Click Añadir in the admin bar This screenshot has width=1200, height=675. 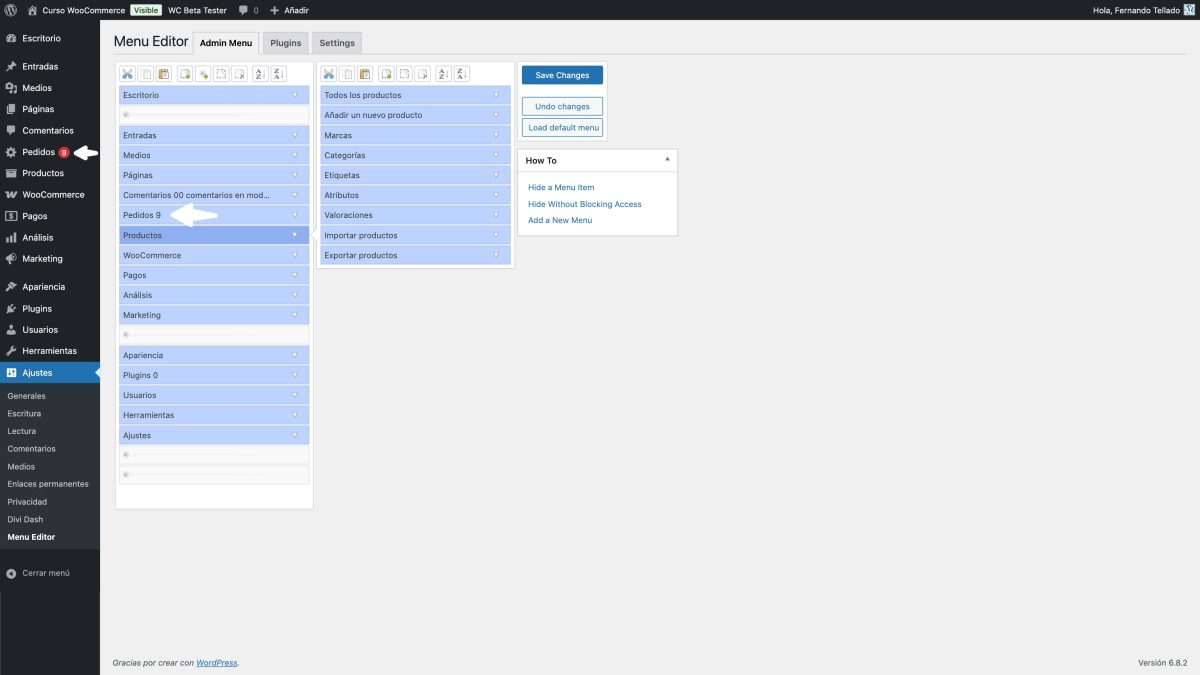(x=289, y=10)
